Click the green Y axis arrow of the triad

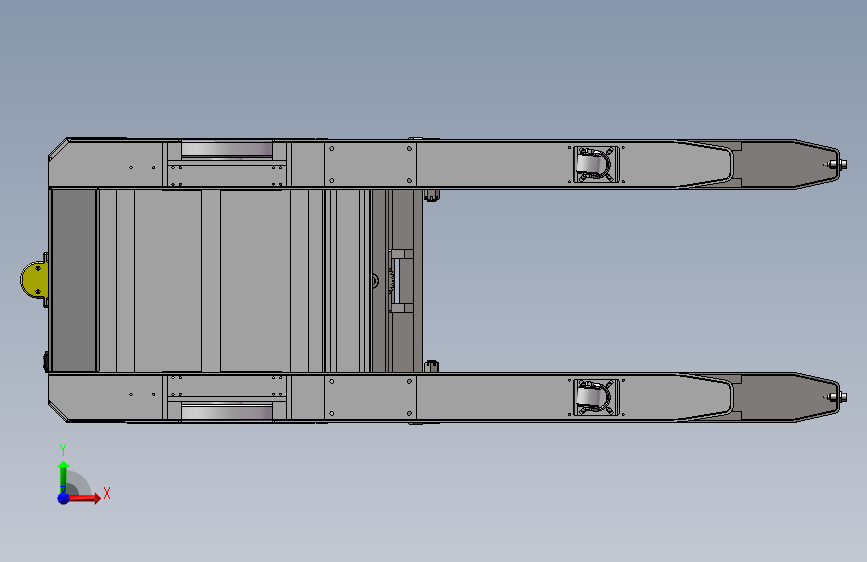click(x=64, y=476)
